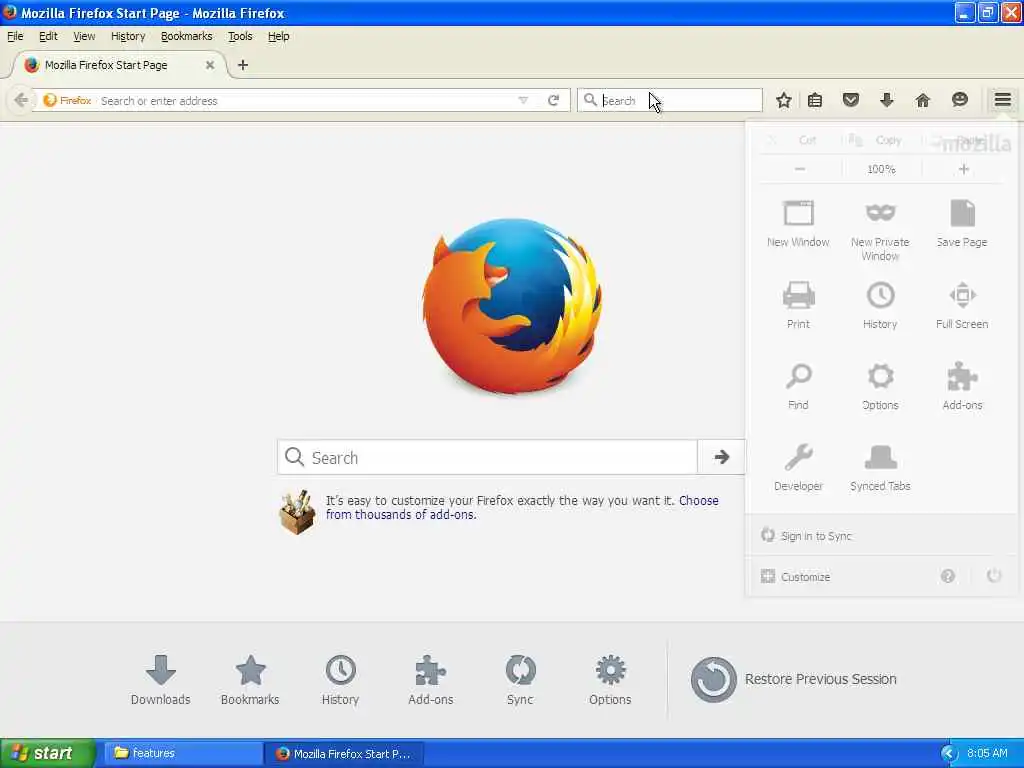1024x768 pixels.
Task: Select the Mozilla Firefox Start Page tab
Action: [x=120, y=65]
